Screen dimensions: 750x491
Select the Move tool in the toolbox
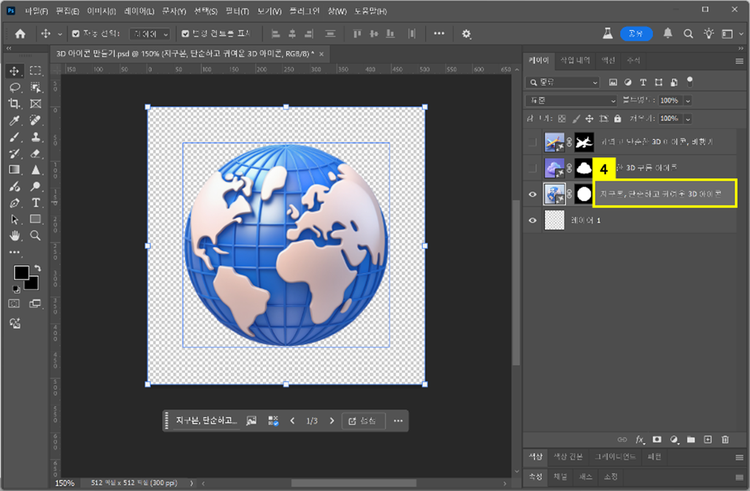(x=15, y=71)
